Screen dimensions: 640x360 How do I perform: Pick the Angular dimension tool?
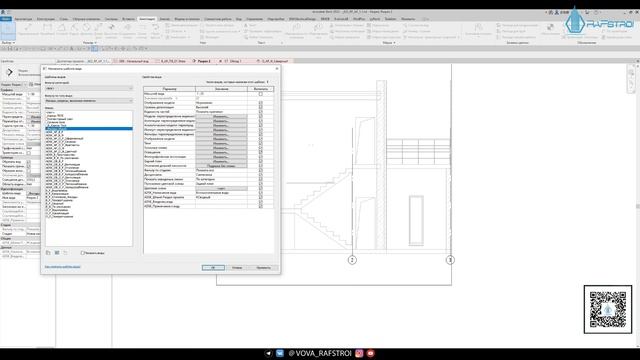pos(62,31)
